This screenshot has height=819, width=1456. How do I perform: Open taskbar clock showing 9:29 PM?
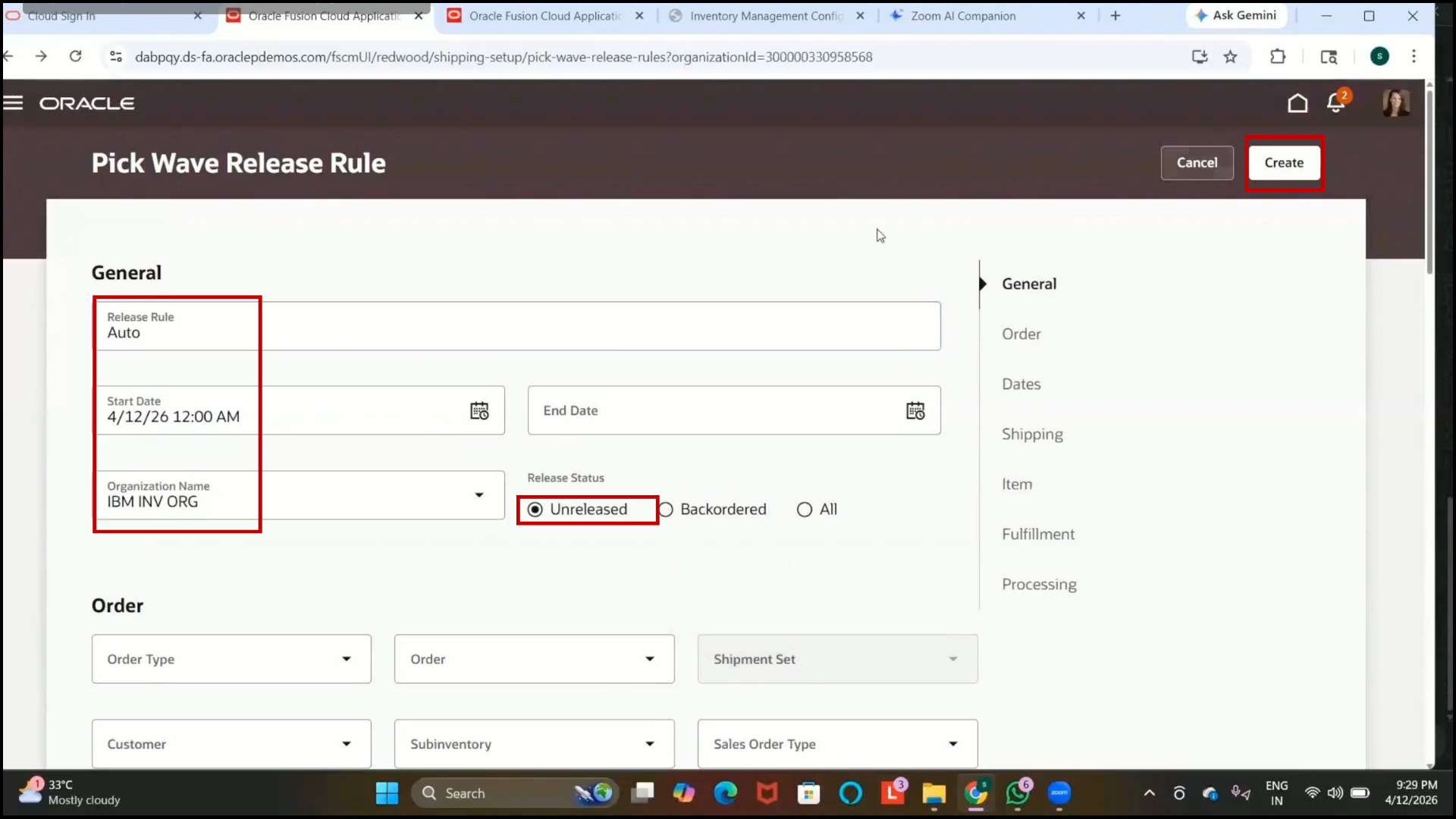(x=1411, y=792)
